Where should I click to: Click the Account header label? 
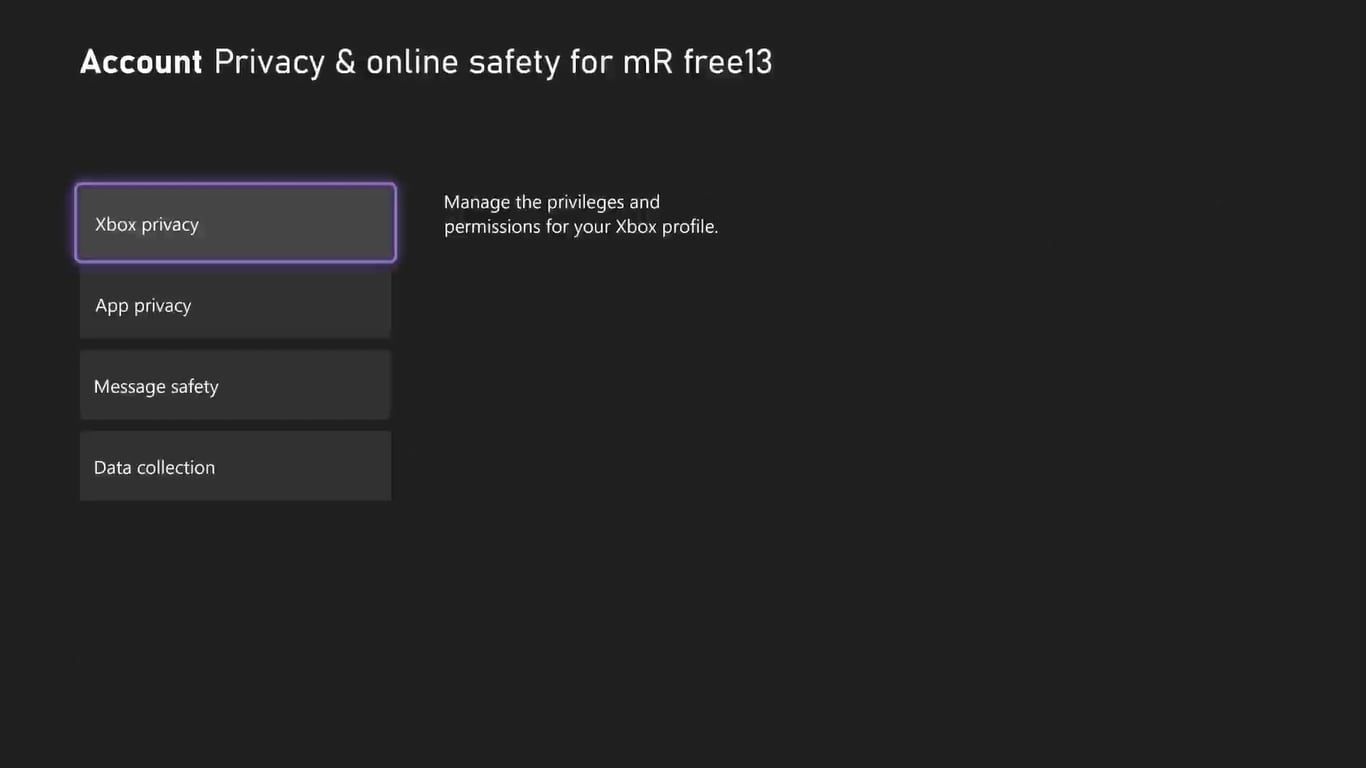click(140, 61)
